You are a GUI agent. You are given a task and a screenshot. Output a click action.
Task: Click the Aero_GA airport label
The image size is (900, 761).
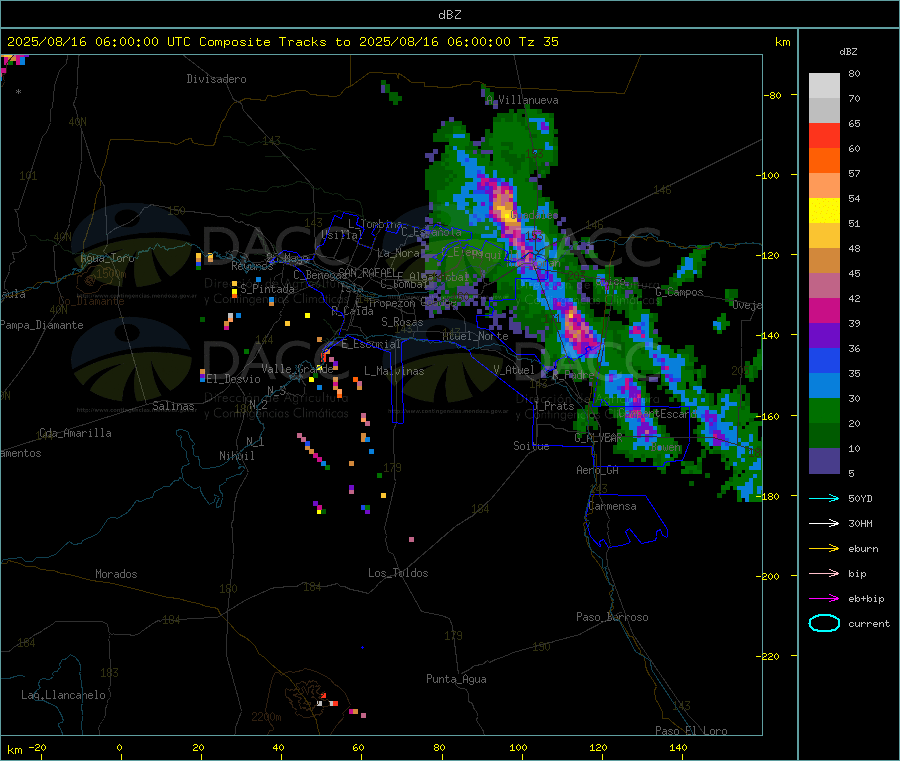coord(598,470)
